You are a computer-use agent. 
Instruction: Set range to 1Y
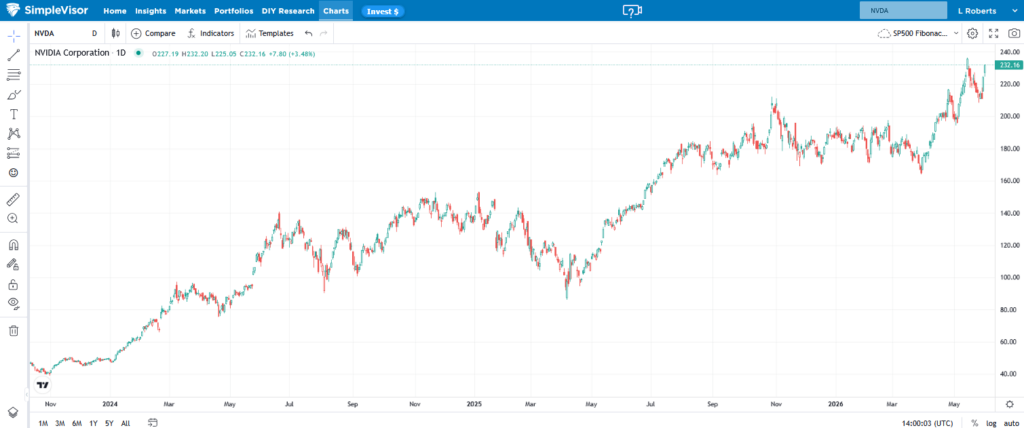coord(93,423)
